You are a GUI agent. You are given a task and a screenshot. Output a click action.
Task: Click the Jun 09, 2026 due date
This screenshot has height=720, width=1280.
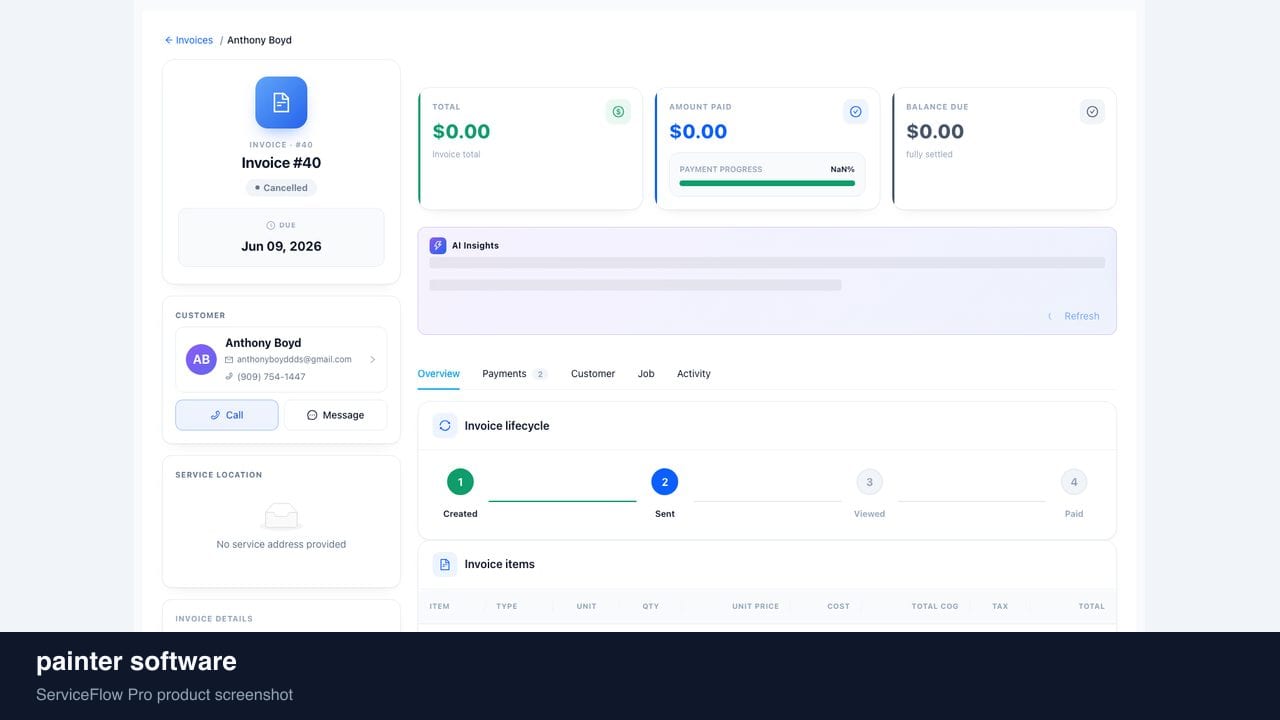(281, 246)
